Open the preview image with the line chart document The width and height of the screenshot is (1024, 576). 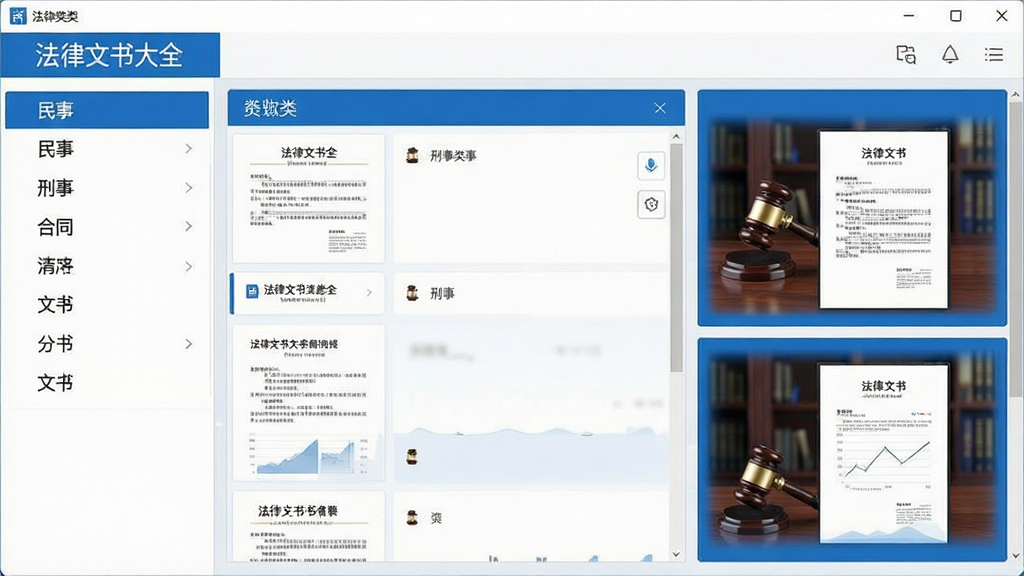click(852, 449)
